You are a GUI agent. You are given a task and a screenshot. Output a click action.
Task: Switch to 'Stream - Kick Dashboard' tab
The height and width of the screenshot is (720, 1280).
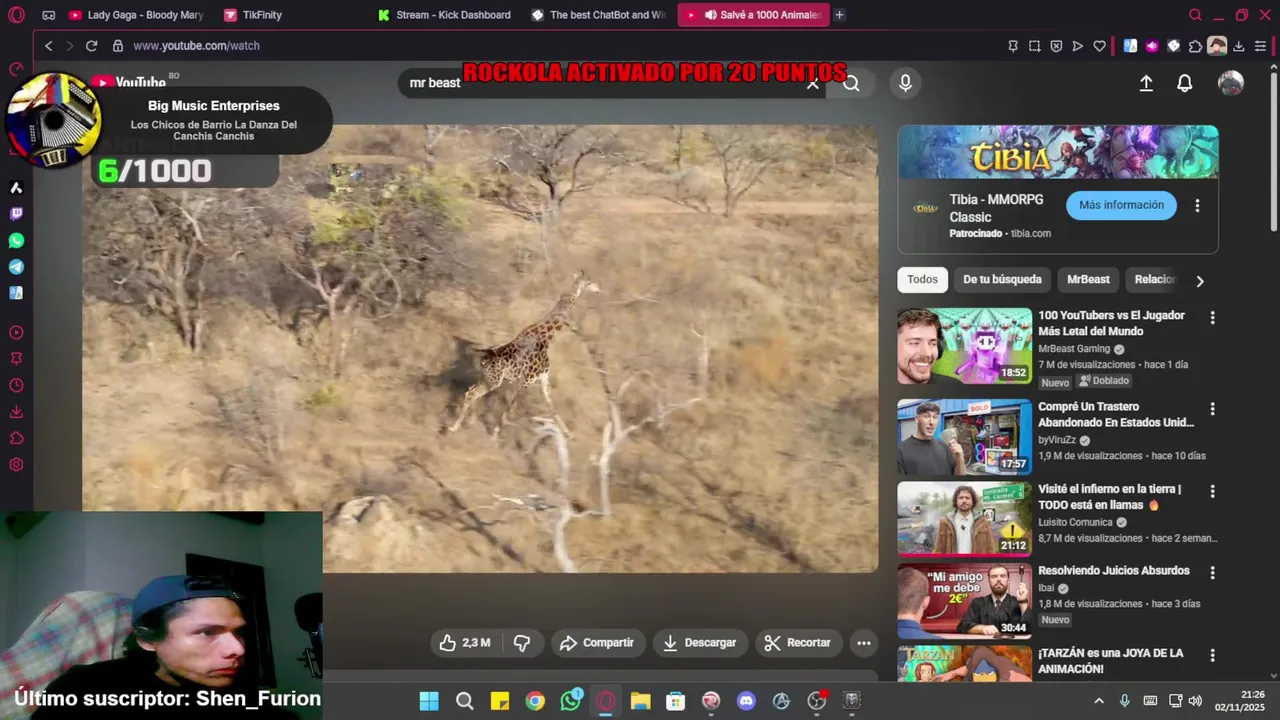click(x=444, y=15)
